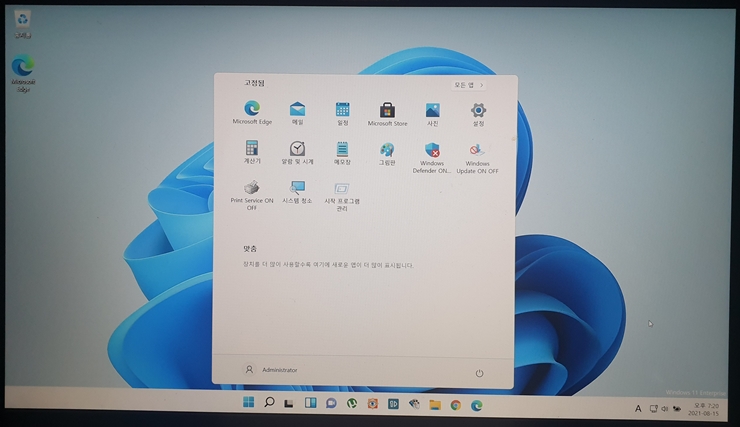Viewport: 740px width, 427px height.
Task: Open 시작 프로그램 관리 startup manager
Action: point(342,196)
